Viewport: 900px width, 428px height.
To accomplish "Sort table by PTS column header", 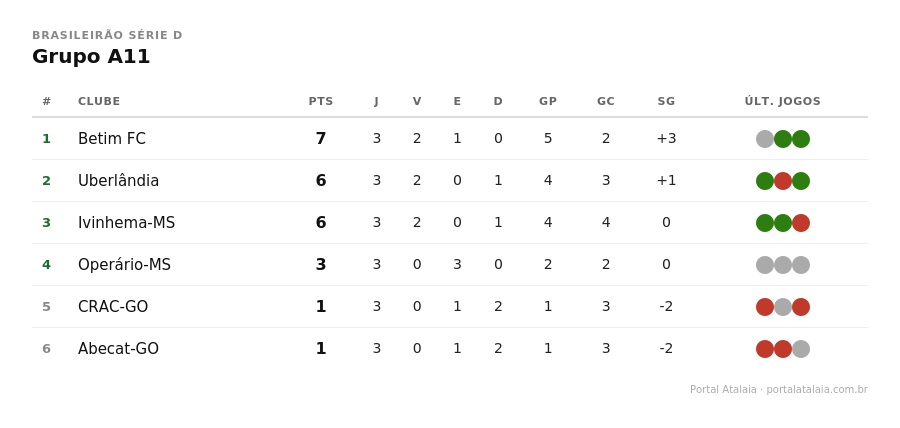I will click(320, 102).
